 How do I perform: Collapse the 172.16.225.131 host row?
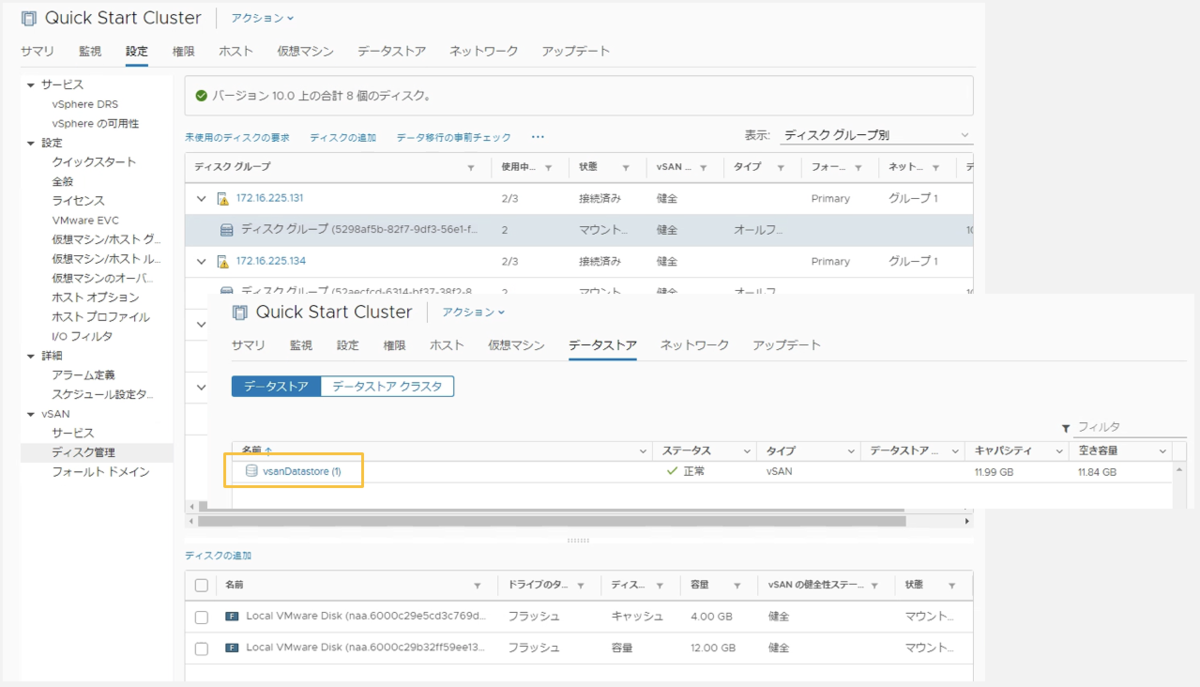pos(202,199)
